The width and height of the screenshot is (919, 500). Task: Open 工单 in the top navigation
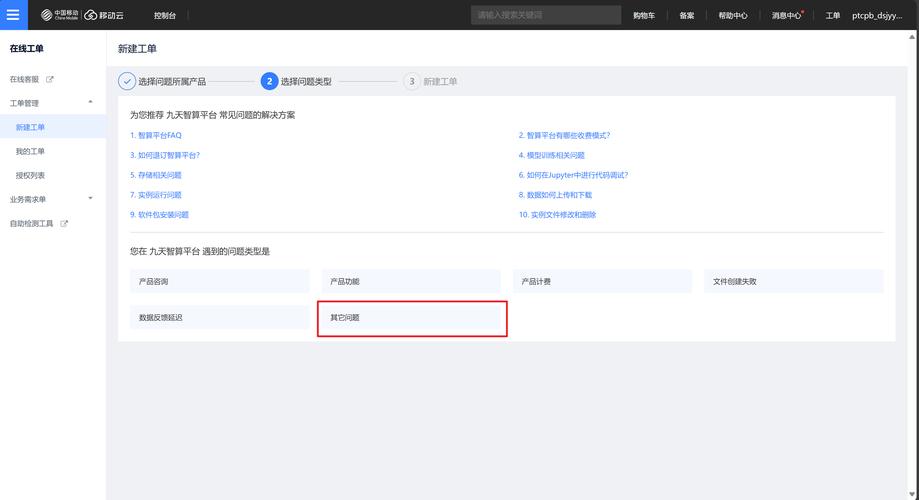(833, 15)
